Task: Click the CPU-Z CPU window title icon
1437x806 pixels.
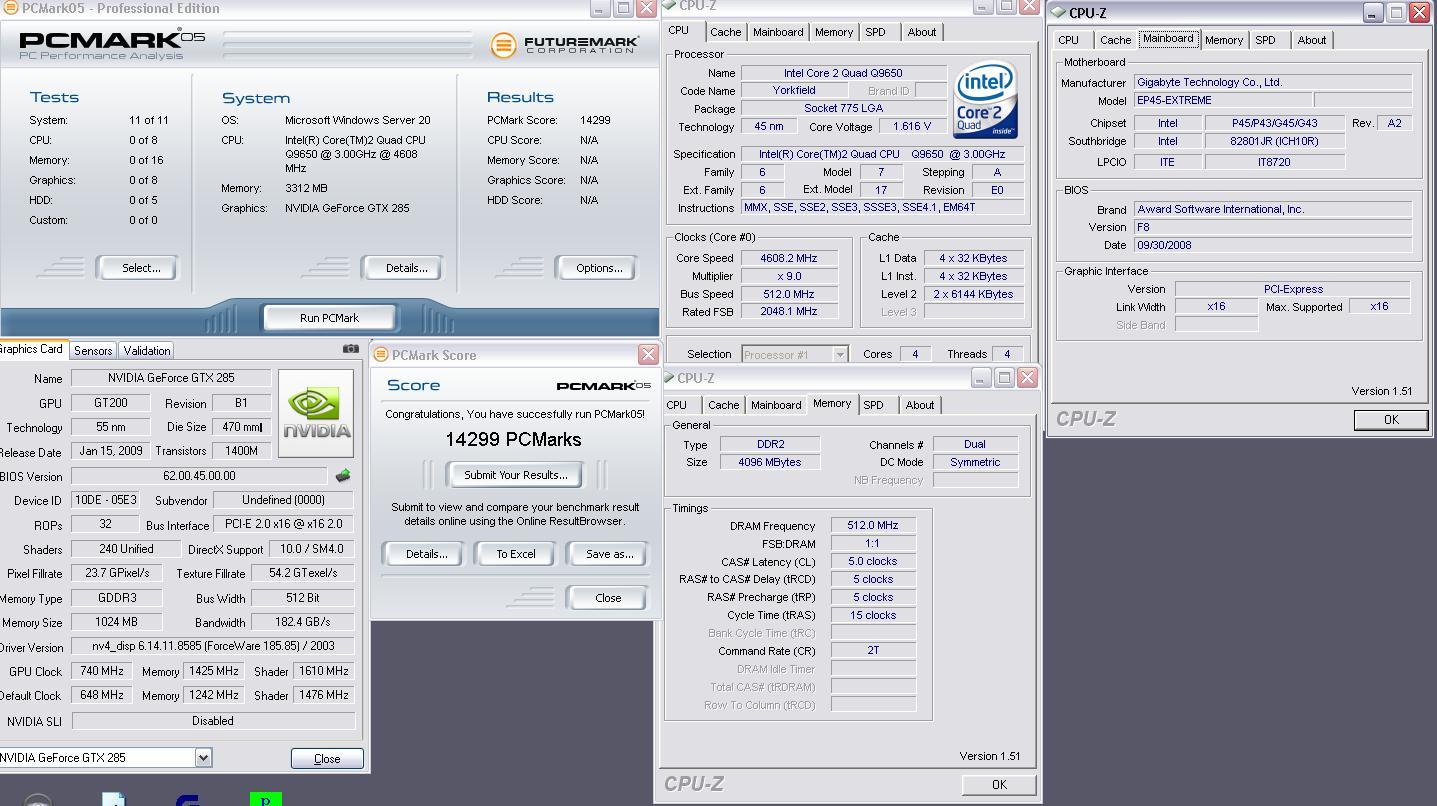Action: tap(669, 6)
